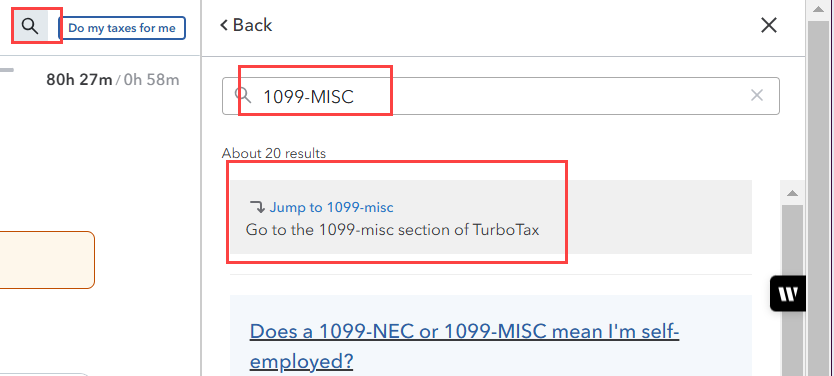834x376 pixels.
Task: Click the 0h 58m elapsed time text
Action: [x=152, y=80]
